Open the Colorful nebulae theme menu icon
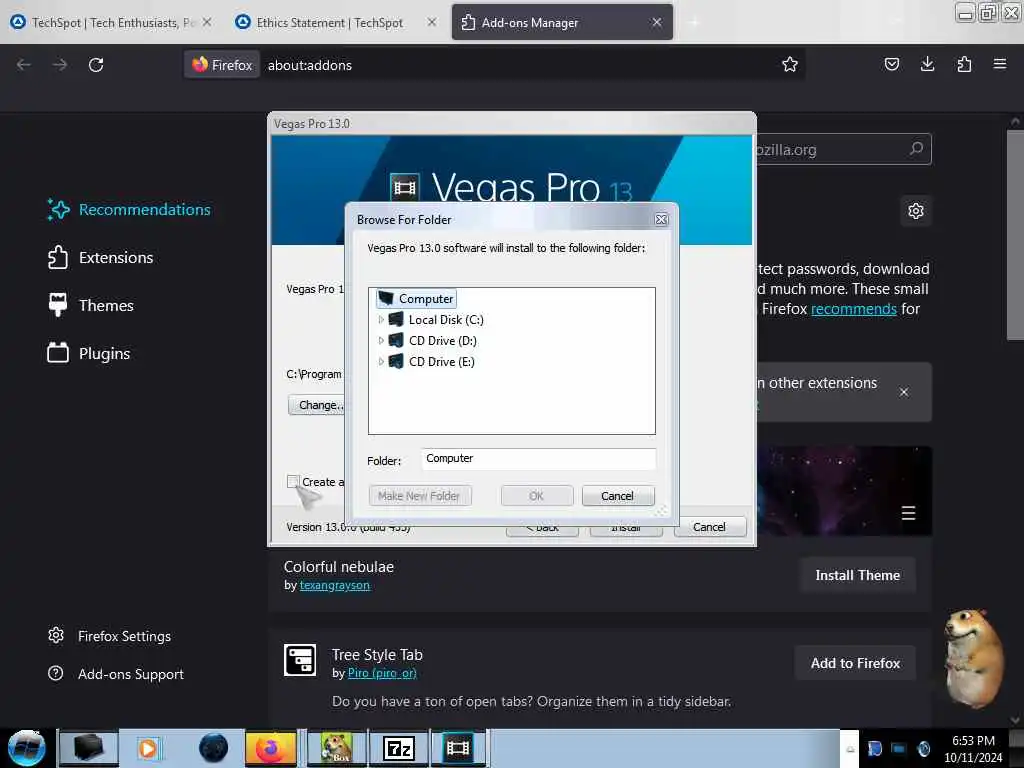Screen dimensions: 1024x768 coord(908,513)
